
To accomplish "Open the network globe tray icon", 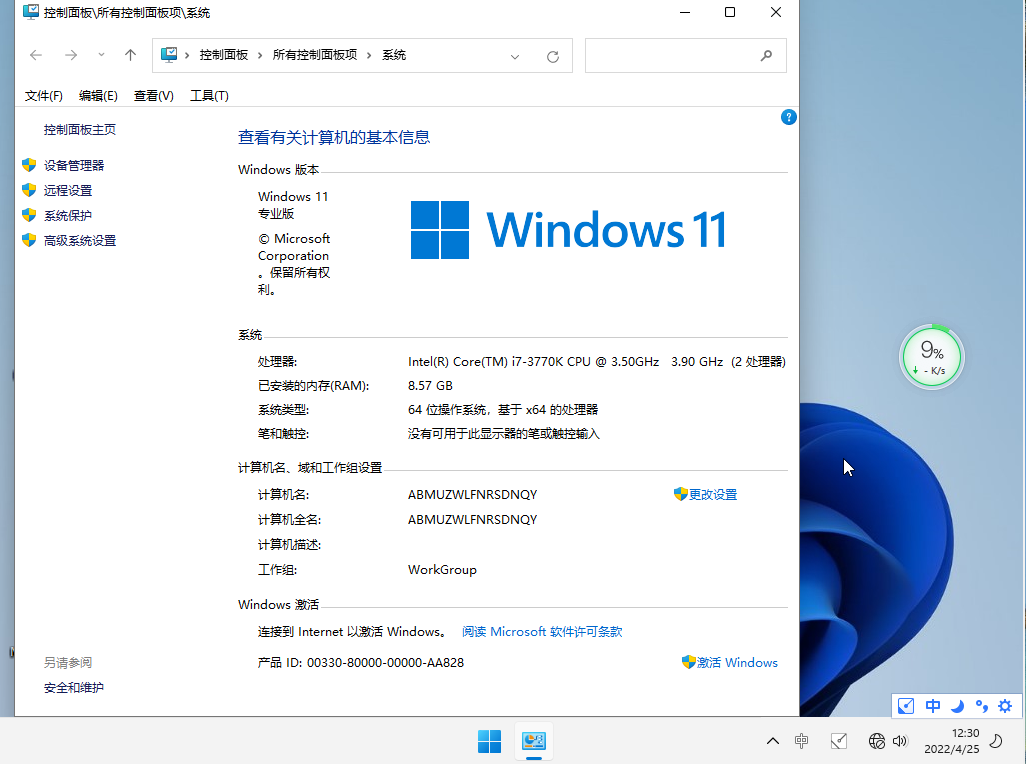I will point(877,741).
